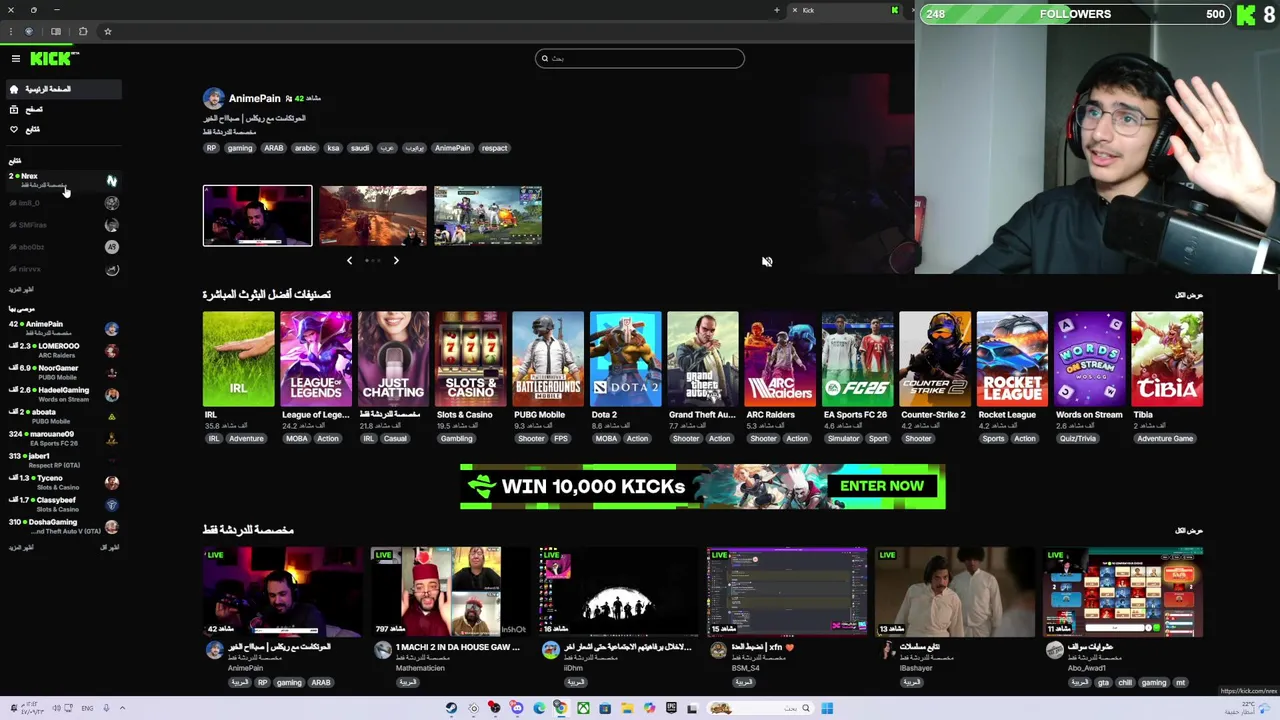This screenshot has height=720, width=1280.
Task: Open Windows Start menu button
Action: tap(827, 708)
